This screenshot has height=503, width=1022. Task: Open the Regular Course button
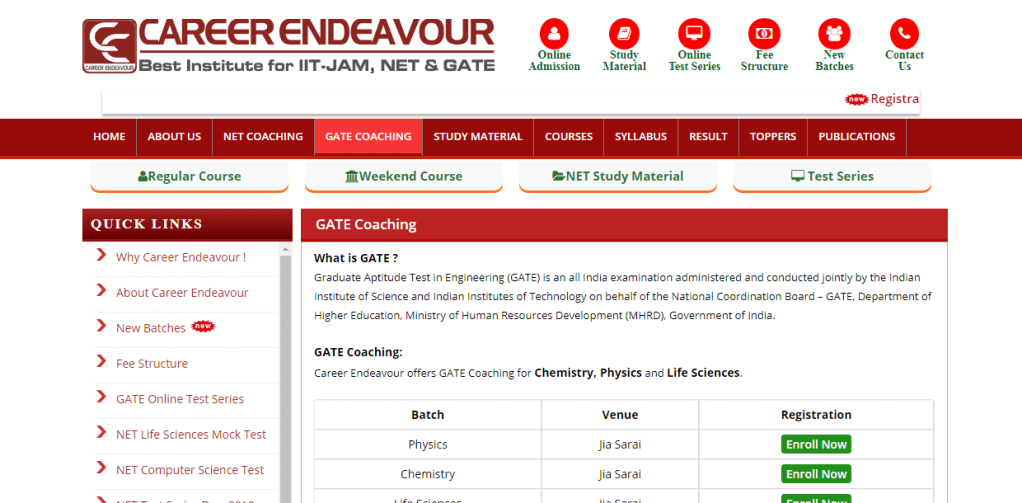click(190, 176)
